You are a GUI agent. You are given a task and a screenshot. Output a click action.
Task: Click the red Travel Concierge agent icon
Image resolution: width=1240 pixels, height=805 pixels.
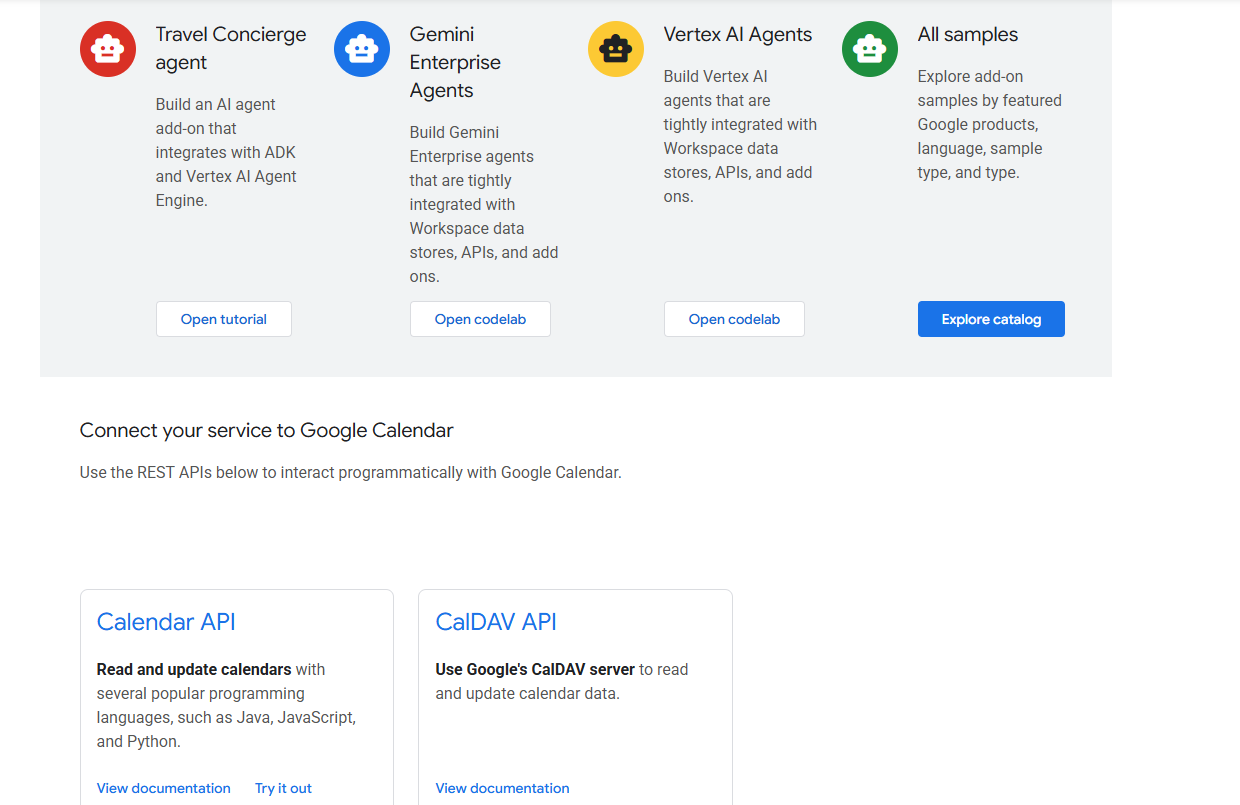108,48
